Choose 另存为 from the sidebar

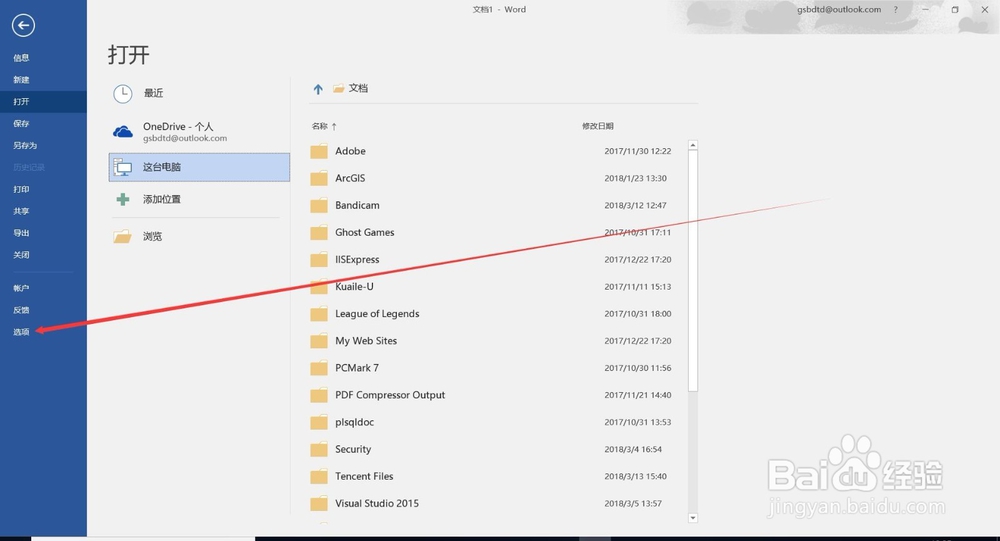tap(25, 145)
